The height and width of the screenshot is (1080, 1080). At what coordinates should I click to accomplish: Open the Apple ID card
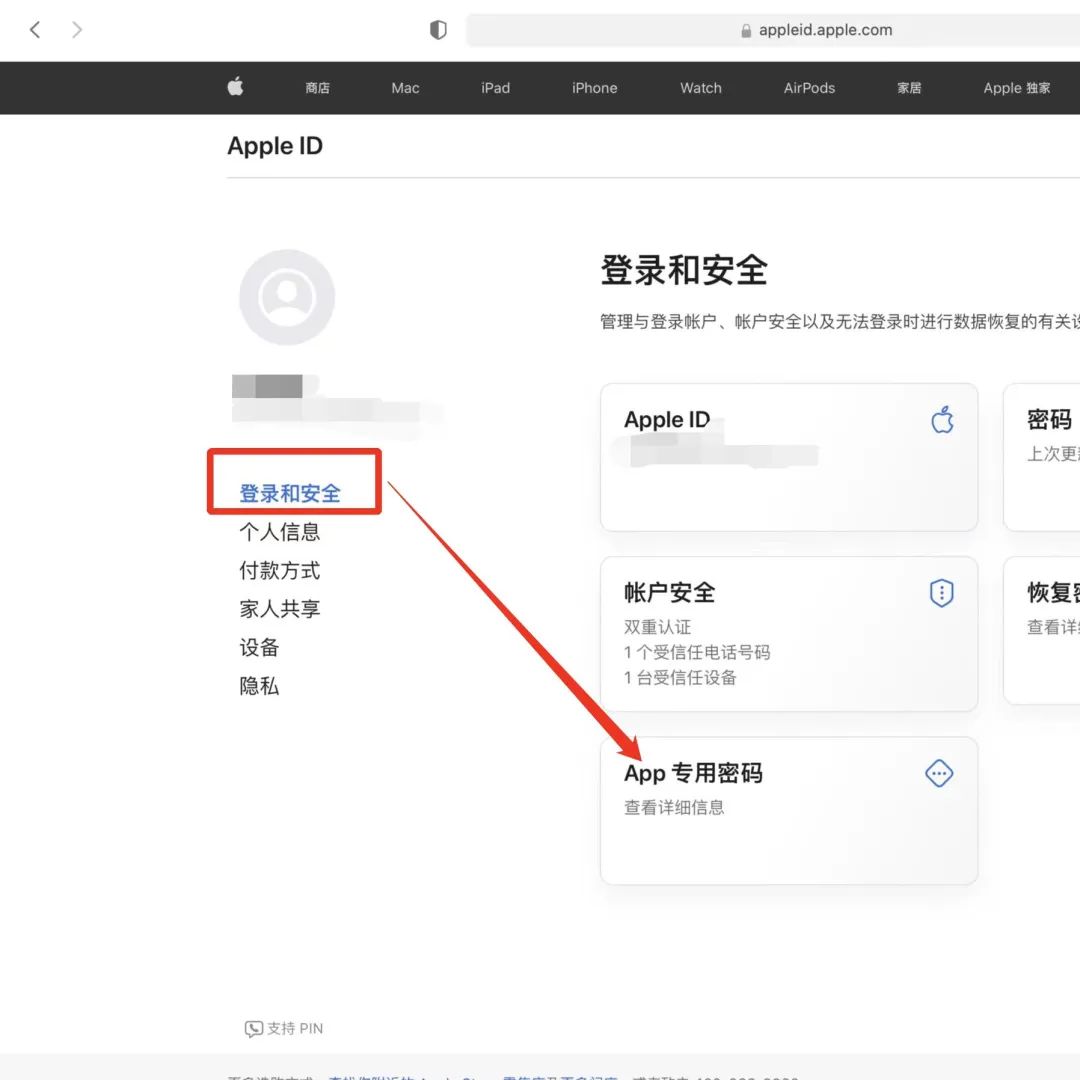pyautogui.click(x=789, y=457)
